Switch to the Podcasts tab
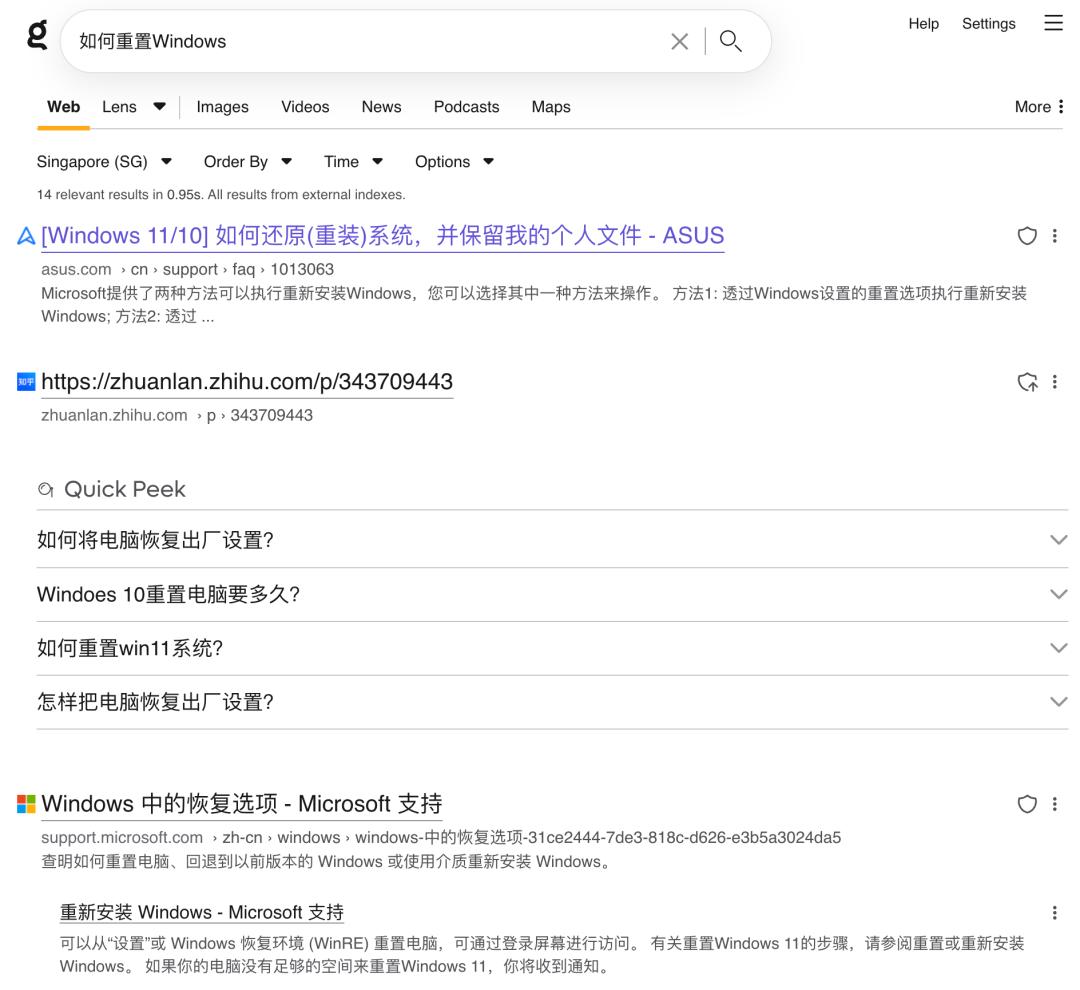 coord(466,107)
